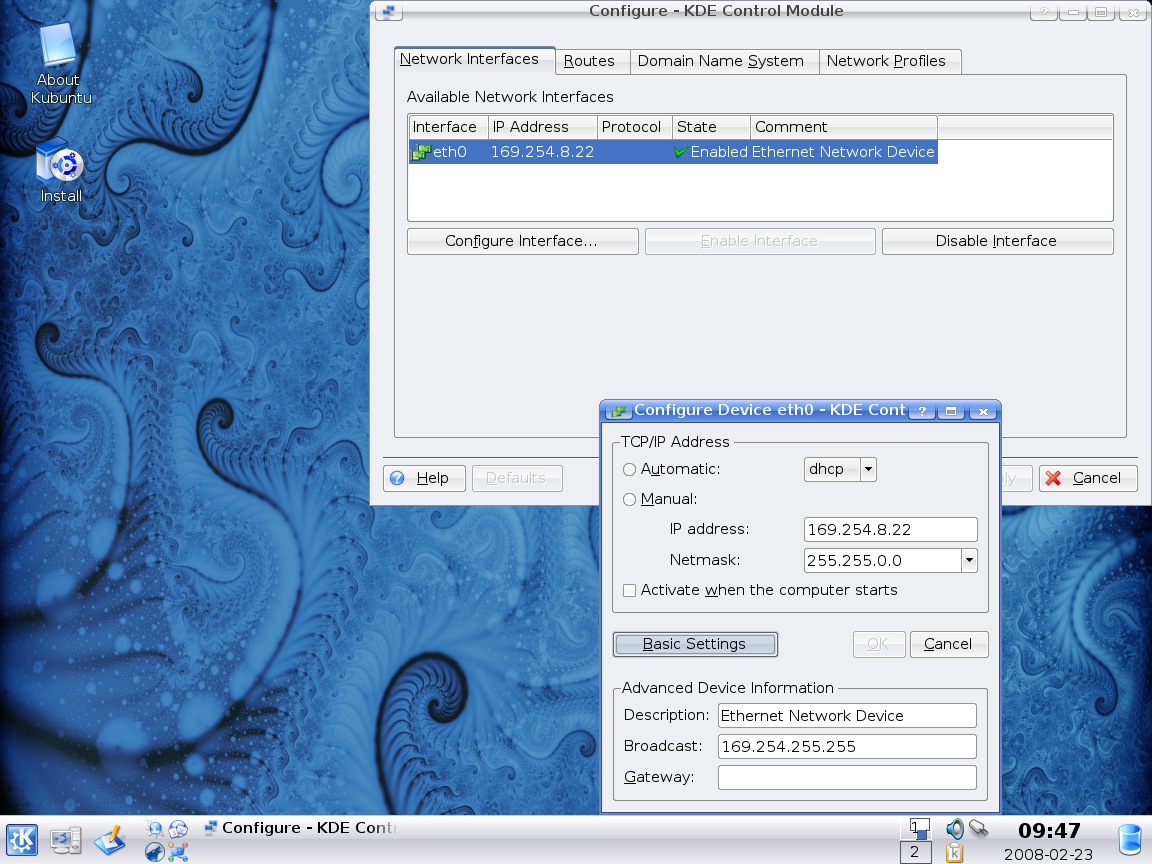Click the Configure window title bar menu icon
1152x864 pixels.
pos(389,11)
